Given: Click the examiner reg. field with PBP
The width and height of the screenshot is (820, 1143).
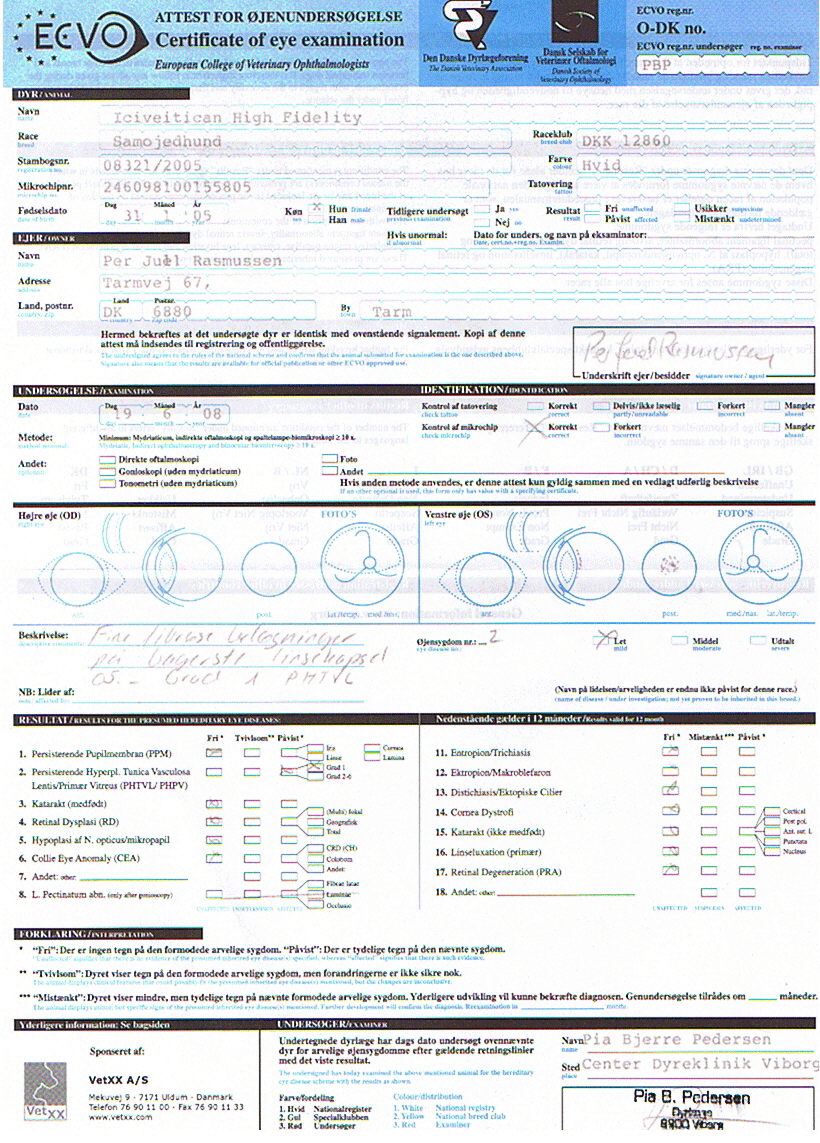Looking at the screenshot, I should [722, 64].
